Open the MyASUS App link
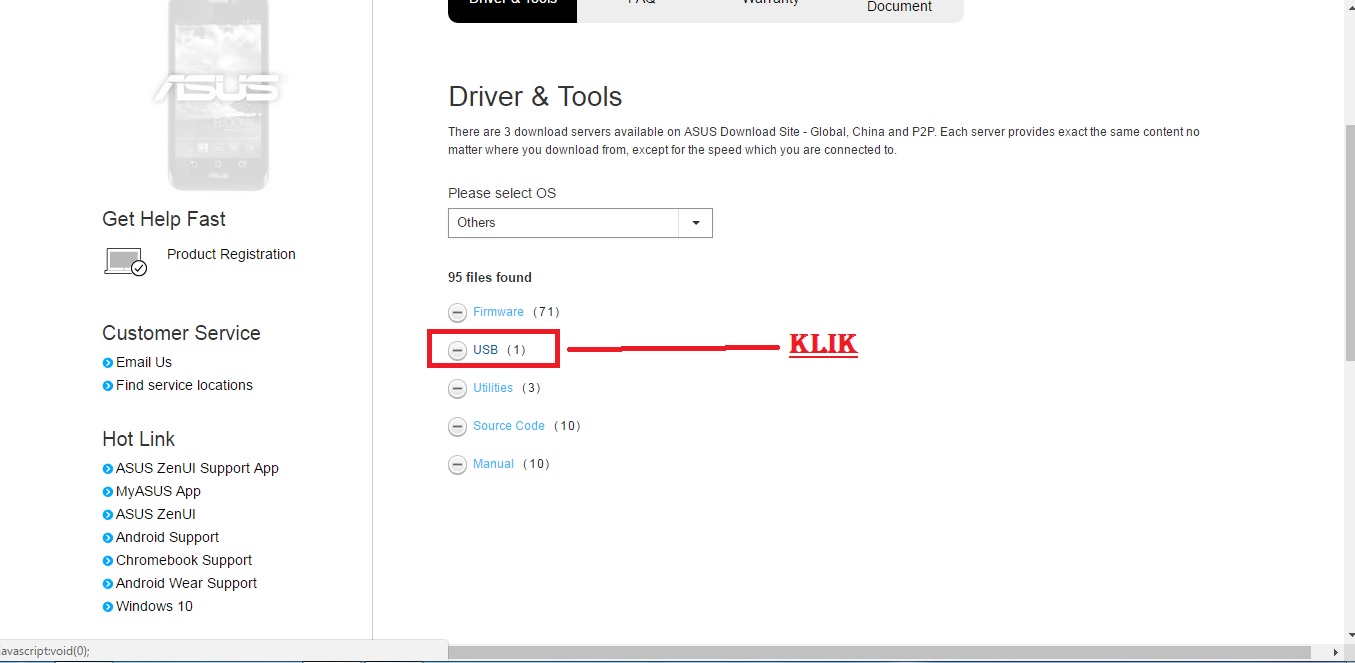1355x663 pixels. pos(158,491)
